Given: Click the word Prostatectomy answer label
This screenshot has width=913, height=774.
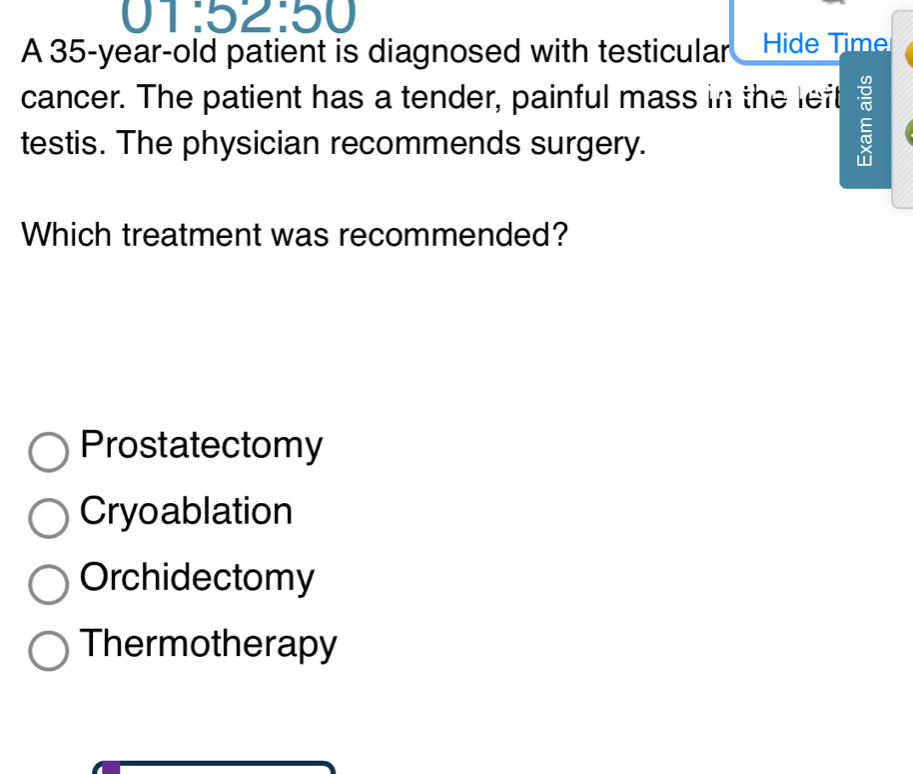Looking at the screenshot, I should [x=201, y=445].
